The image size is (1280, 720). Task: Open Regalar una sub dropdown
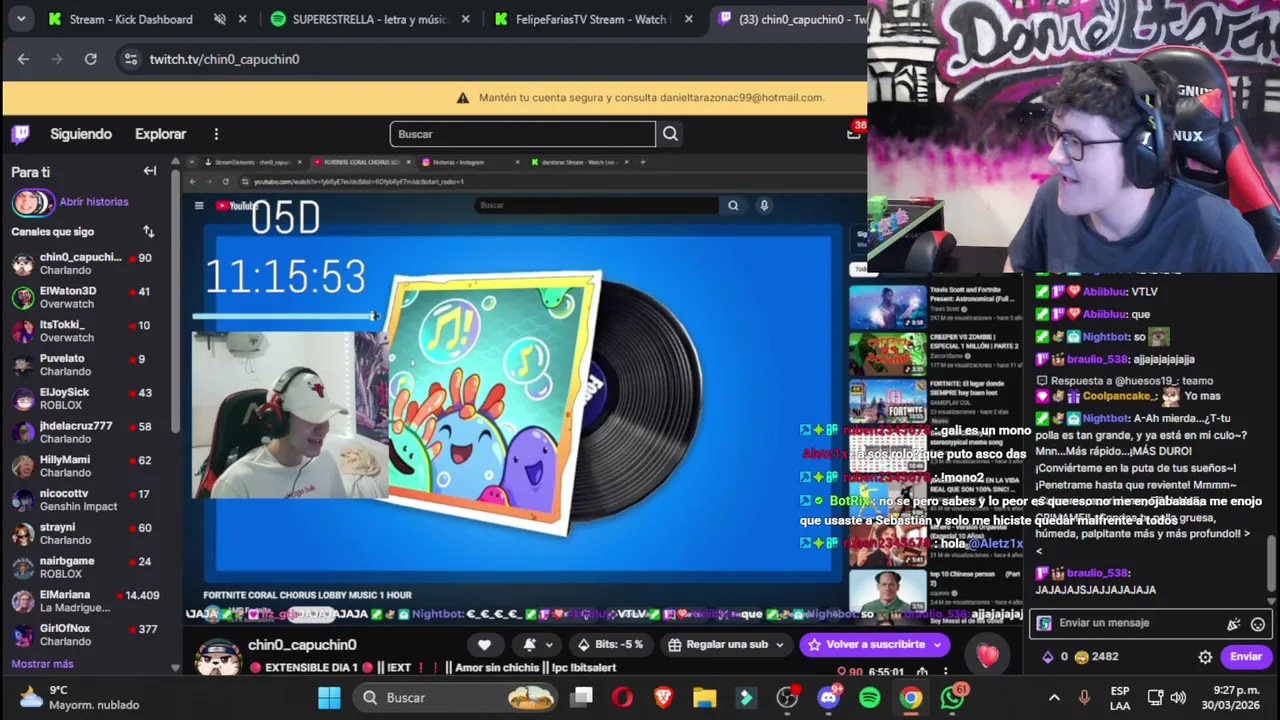point(727,645)
